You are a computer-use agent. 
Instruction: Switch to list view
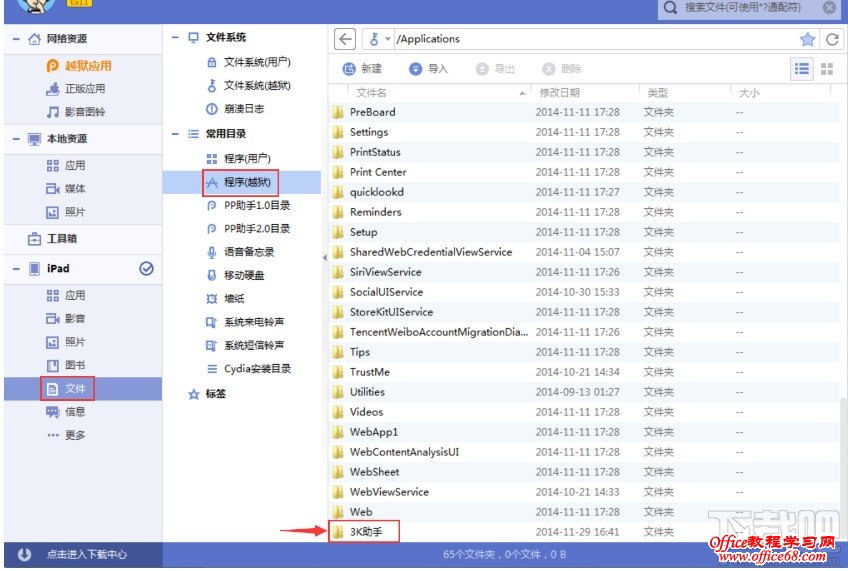pos(801,69)
